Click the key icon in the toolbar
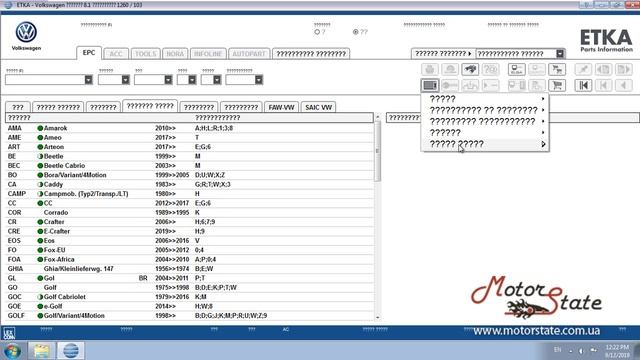 click(x=450, y=85)
